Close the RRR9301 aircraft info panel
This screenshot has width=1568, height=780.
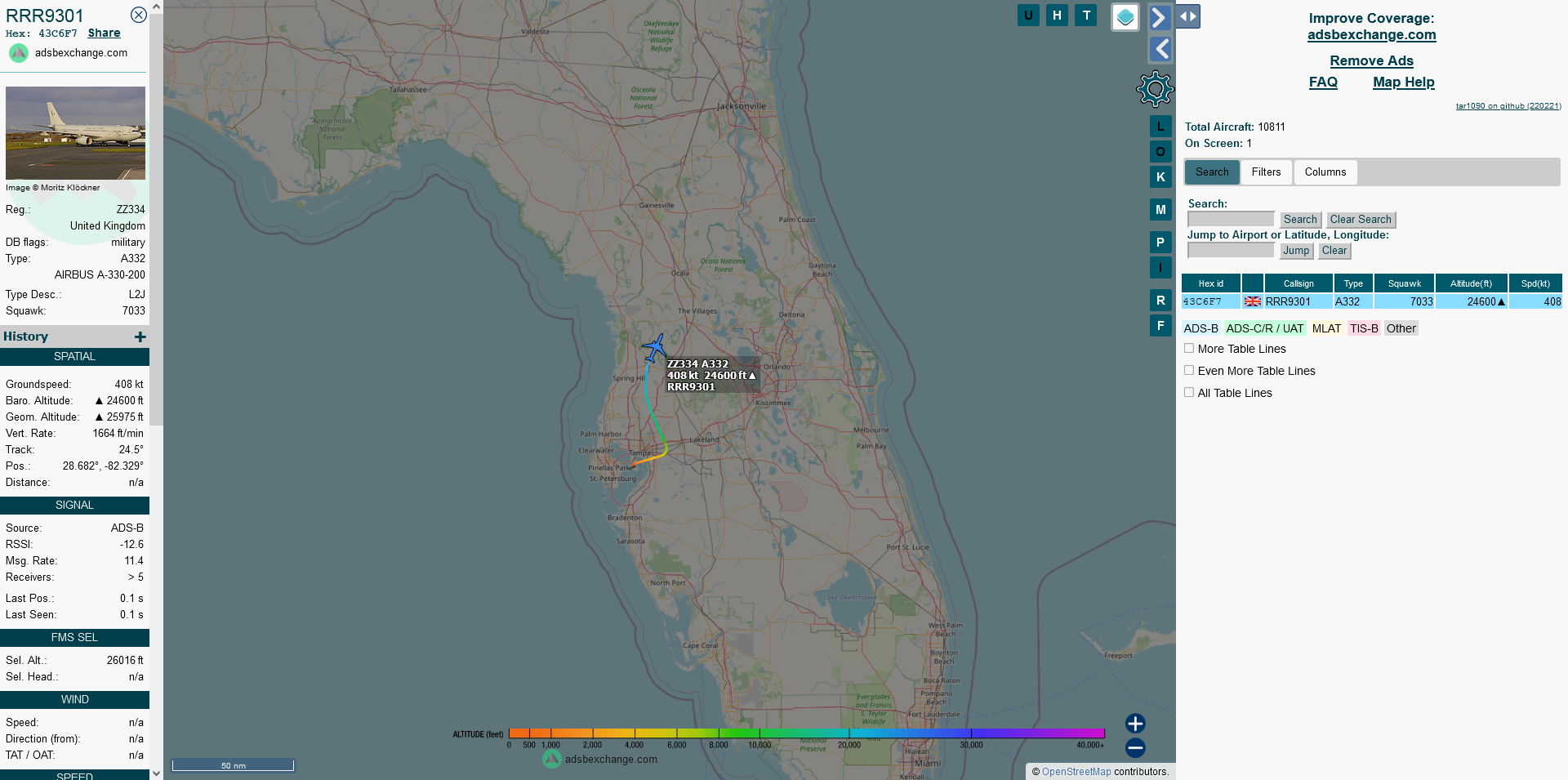[x=139, y=15]
